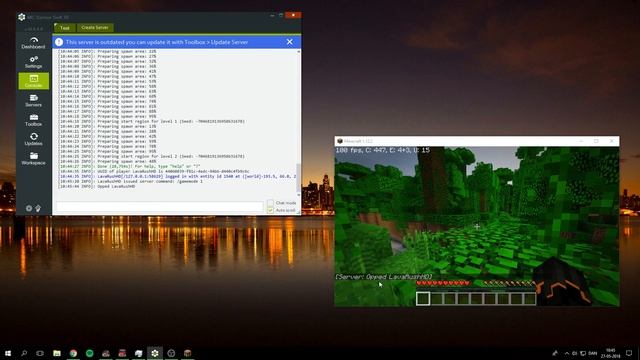Open the Servers section in the sidebar
The image size is (640, 360).
33,100
